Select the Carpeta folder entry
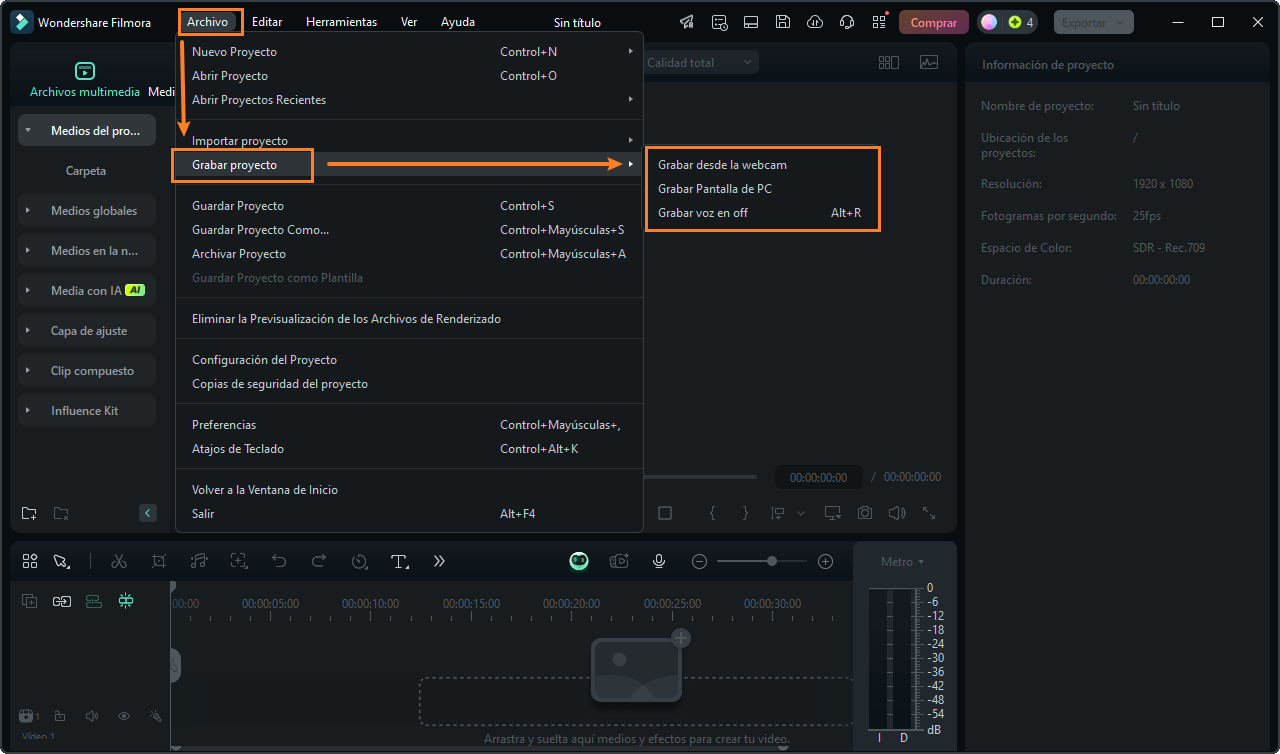Image resolution: width=1280 pixels, height=754 pixels. pyautogui.click(x=86, y=171)
